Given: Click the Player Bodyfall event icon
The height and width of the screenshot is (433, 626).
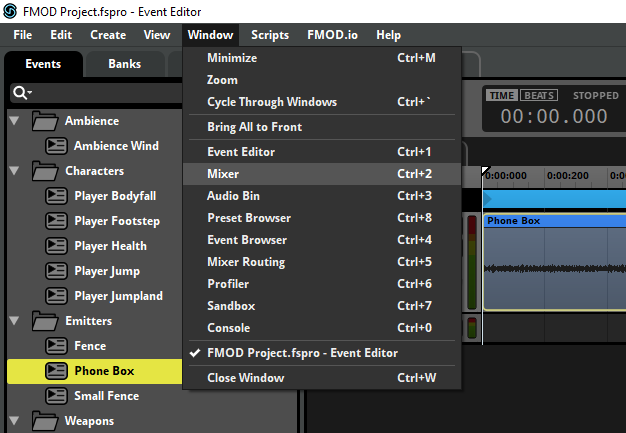Looking at the screenshot, I should [56, 196].
